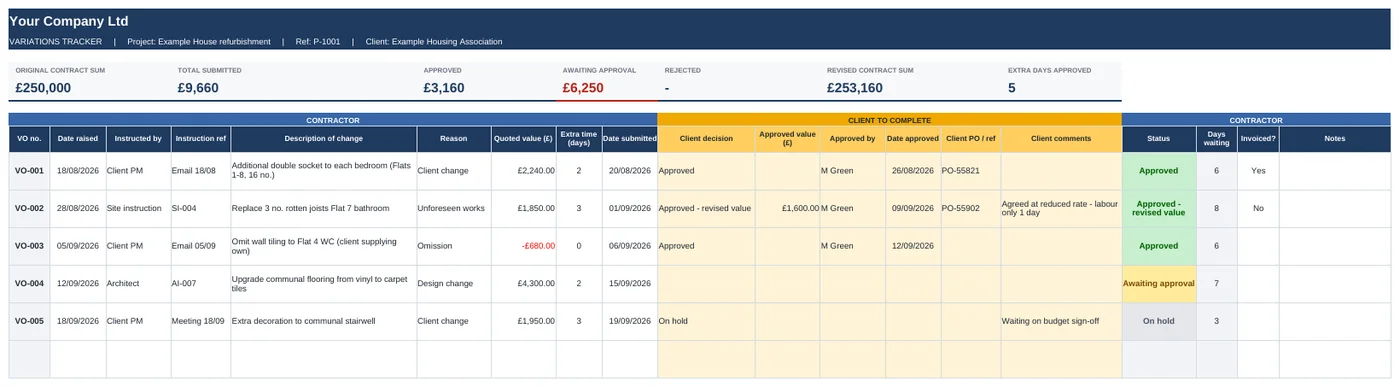Select the extra days approved value 5
Image resolution: width=1400 pixels, height=387 pixels.
(1012, 88)
